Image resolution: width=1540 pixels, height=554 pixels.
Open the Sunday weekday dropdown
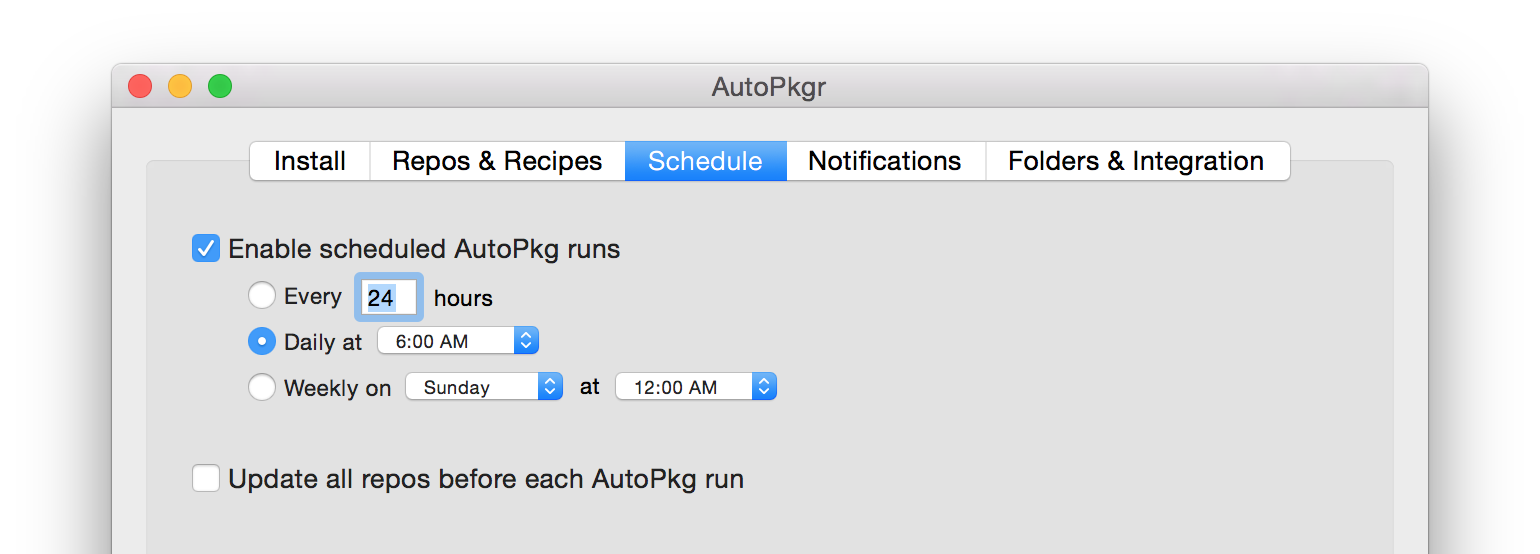click(x=484, y=387)
